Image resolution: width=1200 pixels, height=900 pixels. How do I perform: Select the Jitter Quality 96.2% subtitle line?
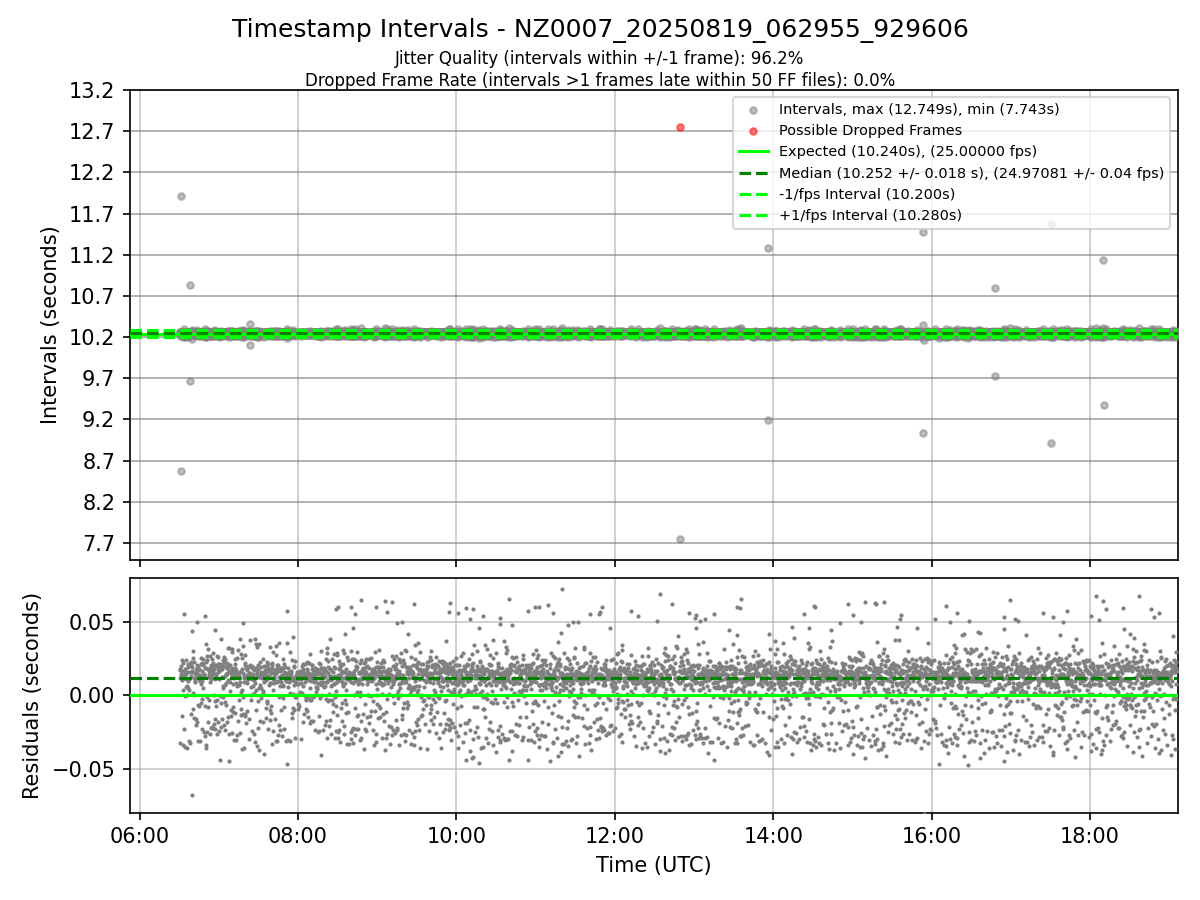click(599, 58)
